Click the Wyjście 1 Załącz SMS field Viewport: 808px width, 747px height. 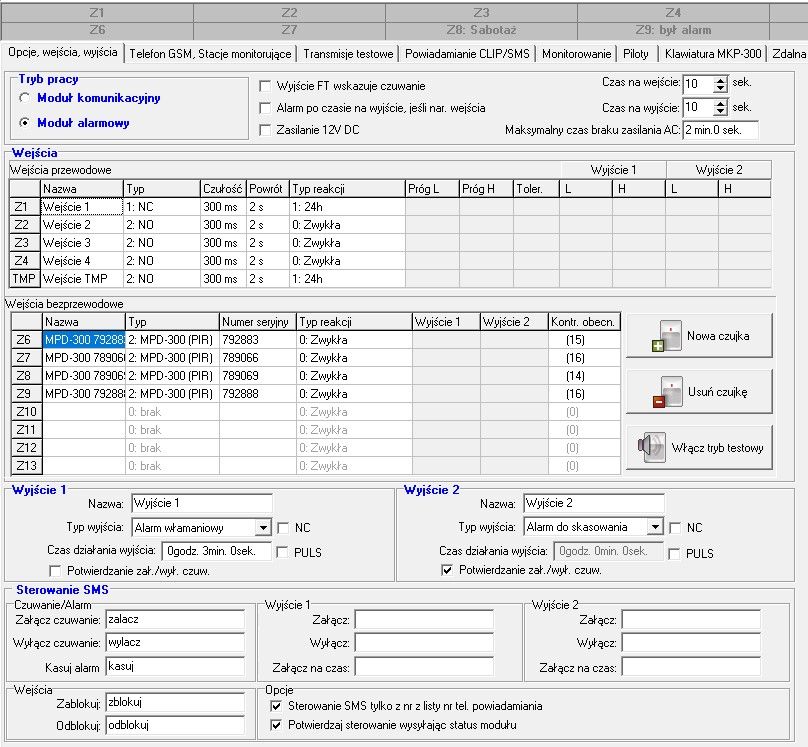pos(424,620)
